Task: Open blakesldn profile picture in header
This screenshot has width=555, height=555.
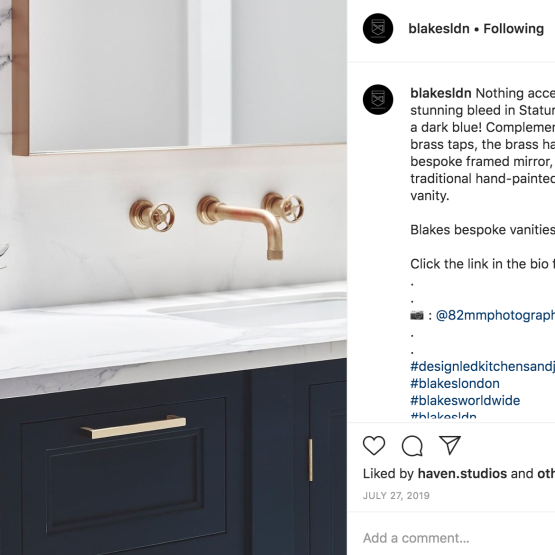Action: coord(378,28)
